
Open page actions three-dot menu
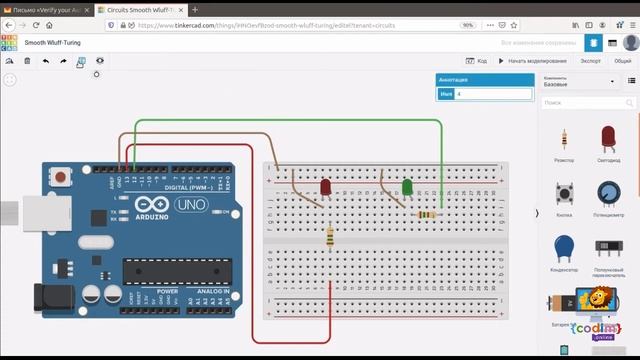490,25
